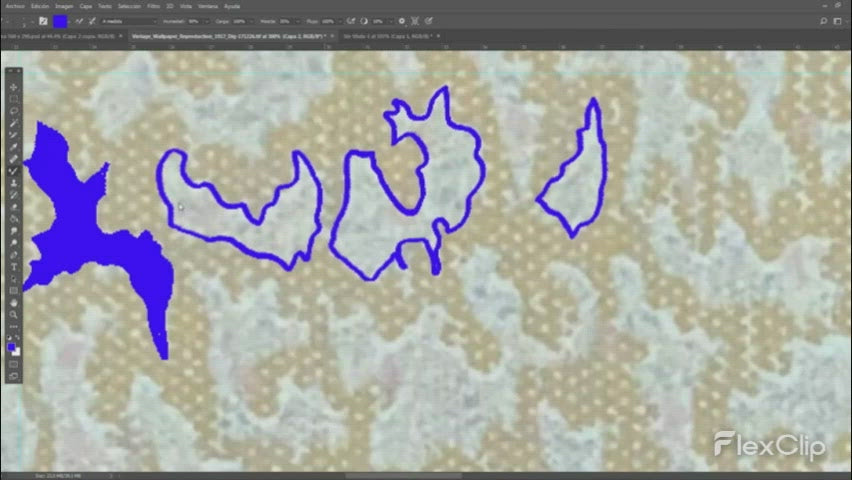Select the Zoom tool
The image size is (852, 480).
point(14,315)
